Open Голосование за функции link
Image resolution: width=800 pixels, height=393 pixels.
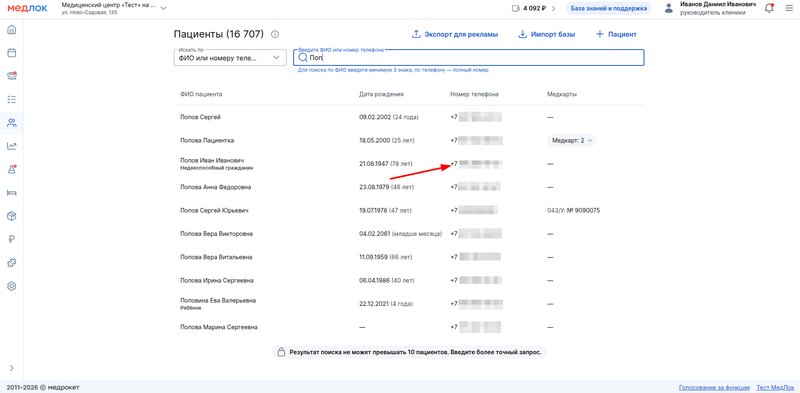click(x=714, y=387)
